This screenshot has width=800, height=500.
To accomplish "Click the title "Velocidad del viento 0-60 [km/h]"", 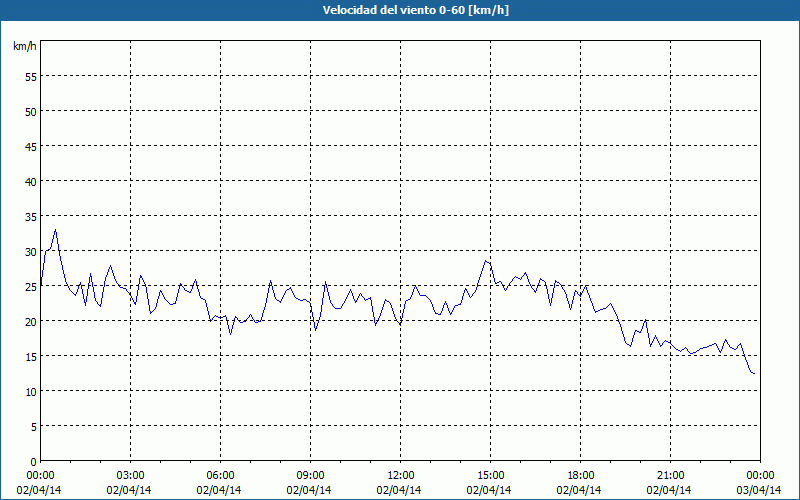I will 415,10.
